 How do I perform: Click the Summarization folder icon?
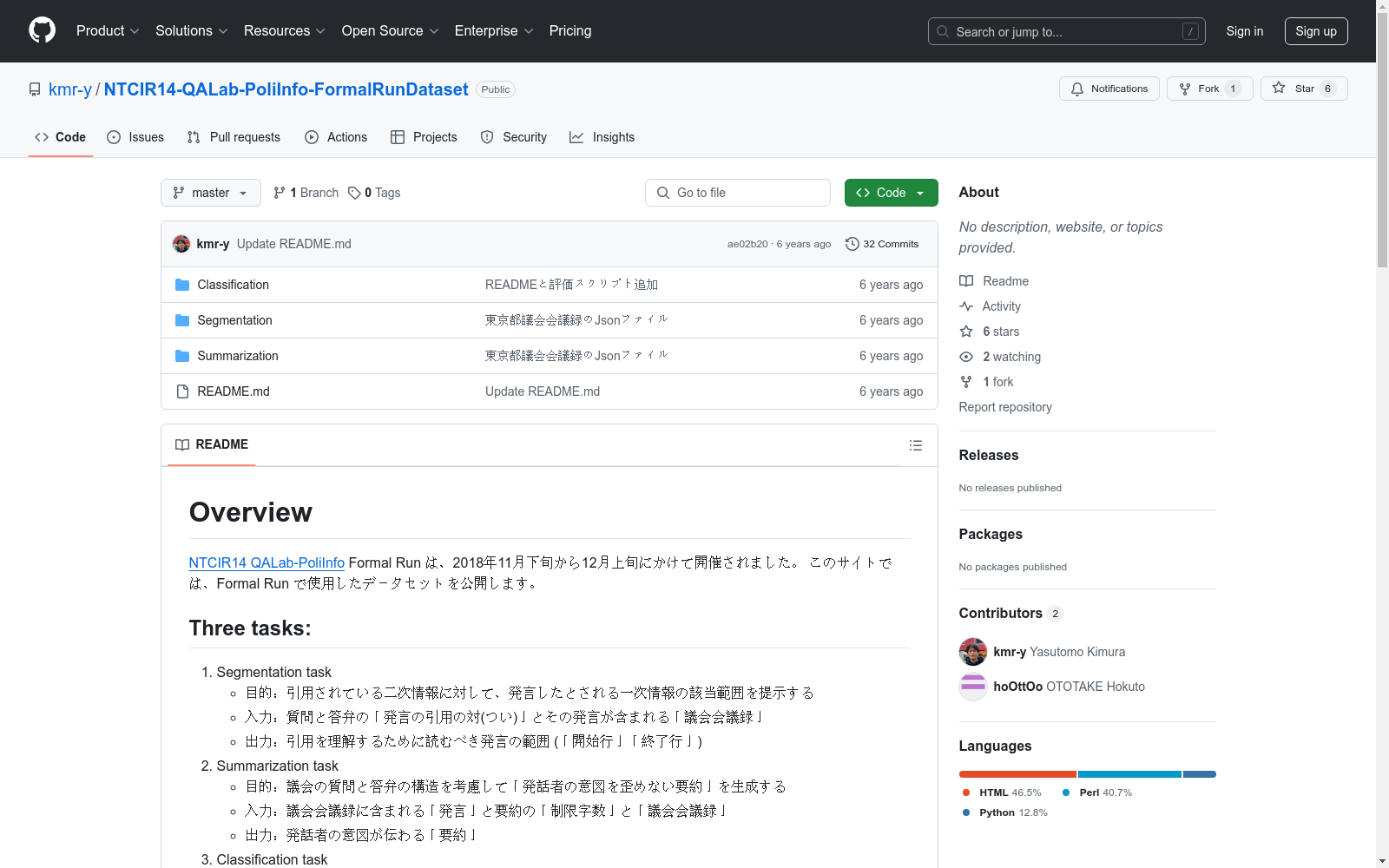182,356
